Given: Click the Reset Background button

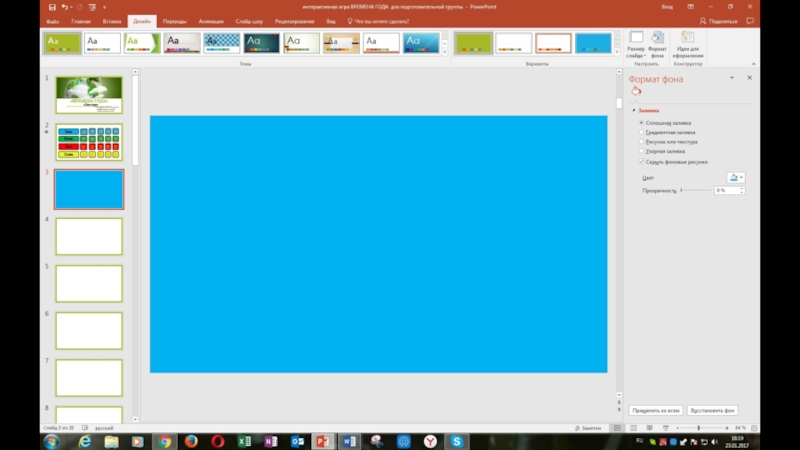Looking at the screenshot, I should coord(715,410).
